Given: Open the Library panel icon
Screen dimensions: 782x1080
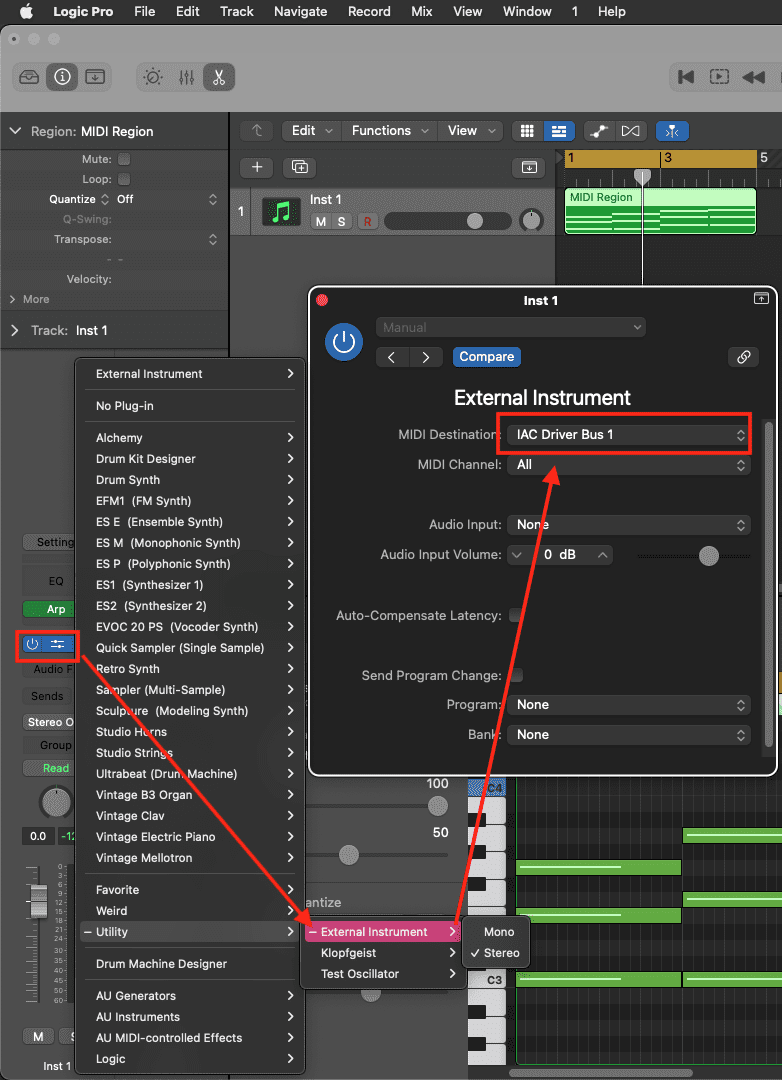Looking at the screenshot, I should 29,77.
